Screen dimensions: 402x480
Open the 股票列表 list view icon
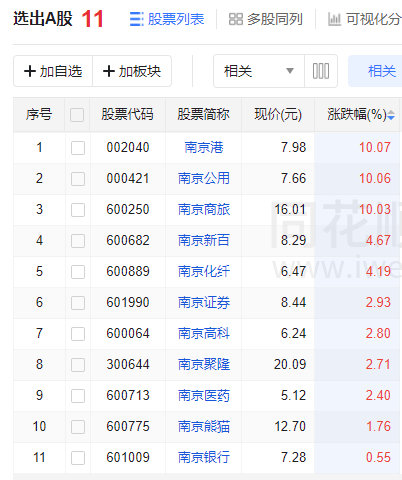click(136, 19)
